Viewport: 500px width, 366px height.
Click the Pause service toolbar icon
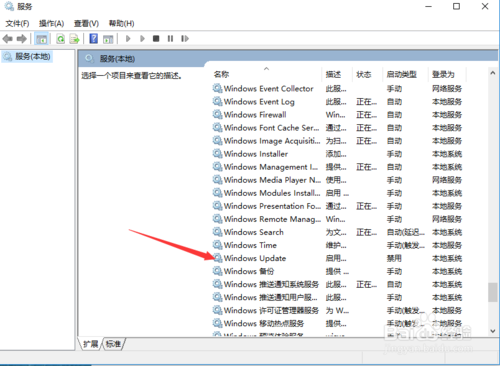pos(170,39)
